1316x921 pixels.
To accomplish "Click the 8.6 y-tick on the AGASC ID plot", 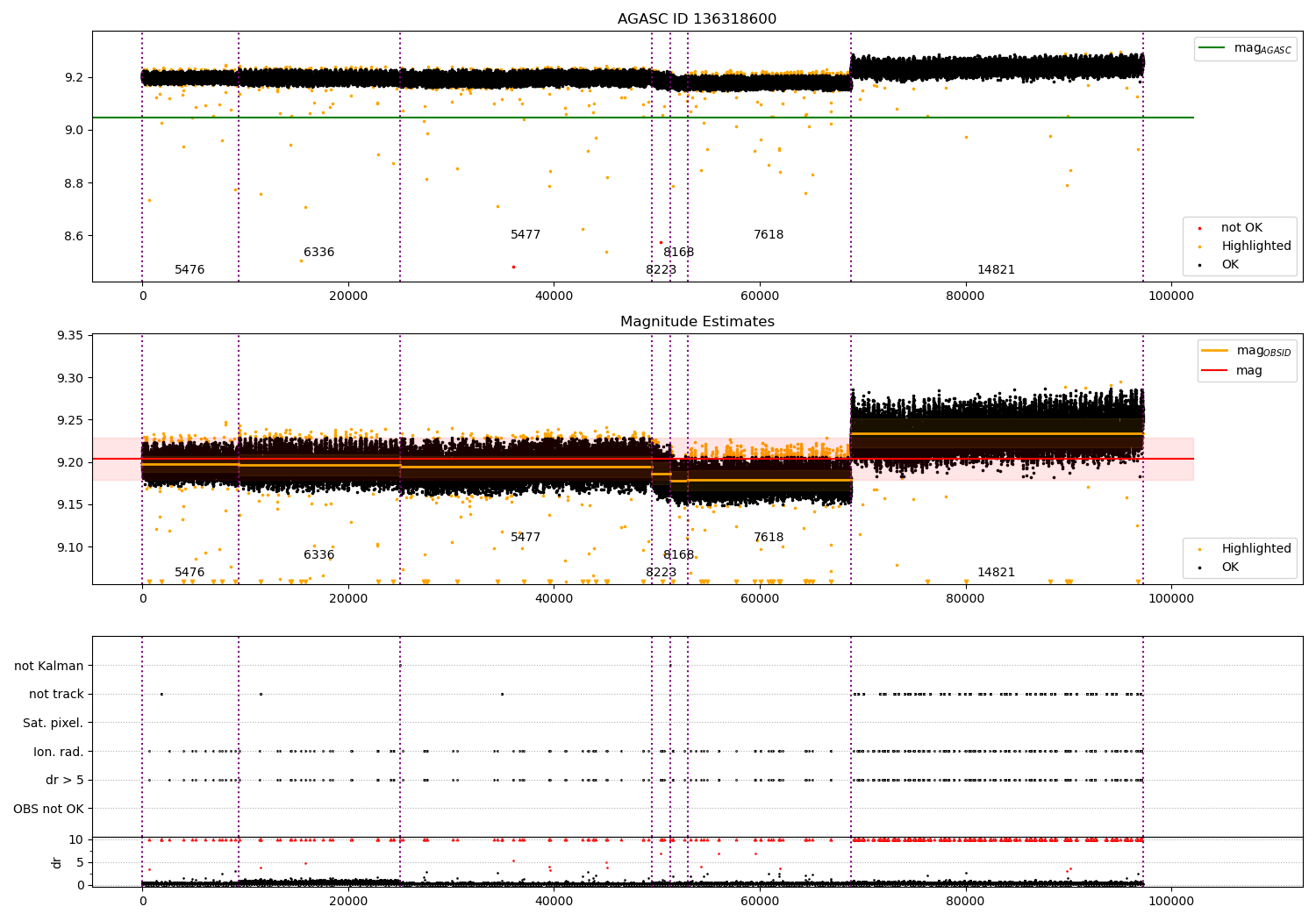I will [74, 237].
